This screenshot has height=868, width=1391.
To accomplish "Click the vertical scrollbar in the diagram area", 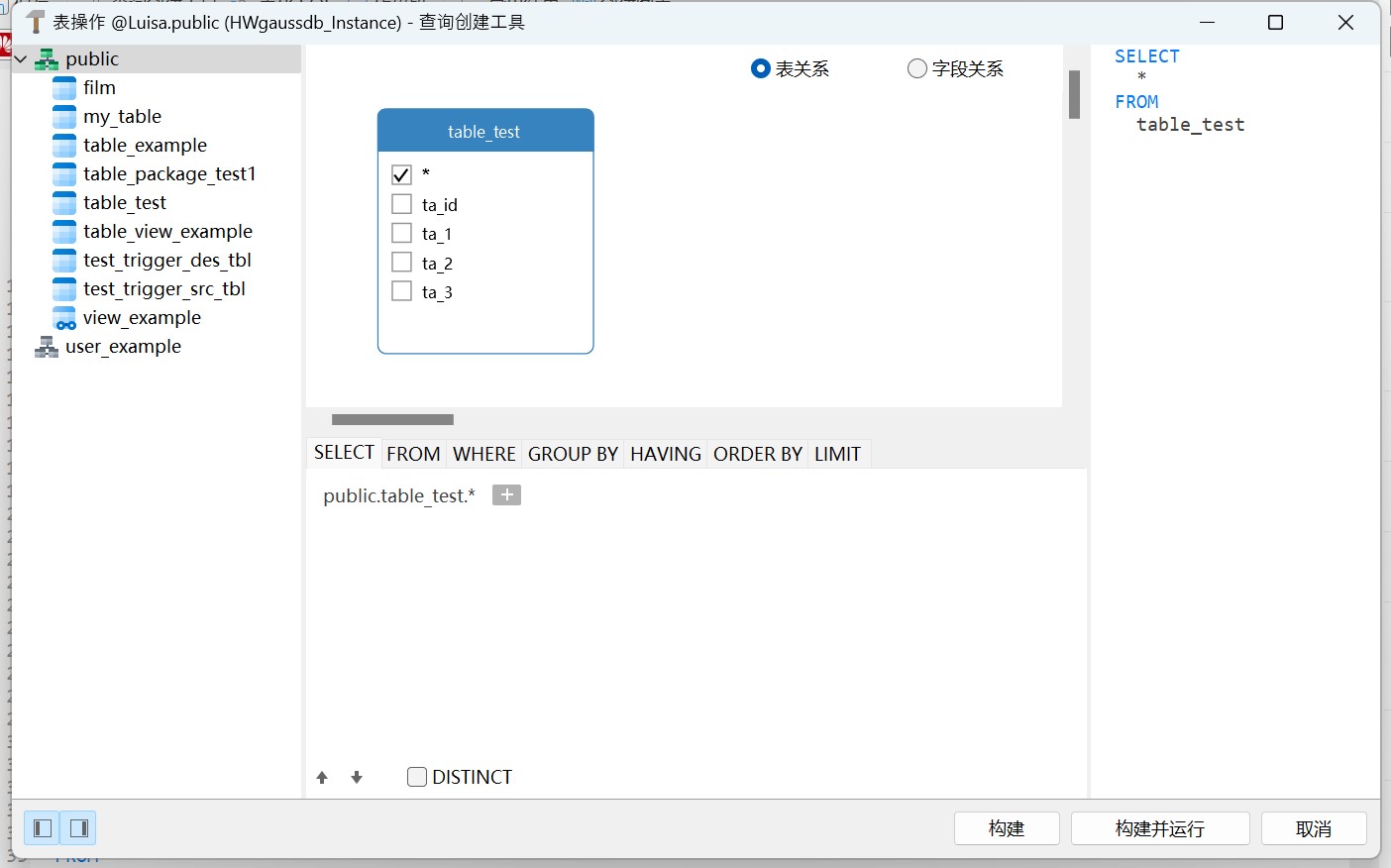I will tap(1075, 95).
